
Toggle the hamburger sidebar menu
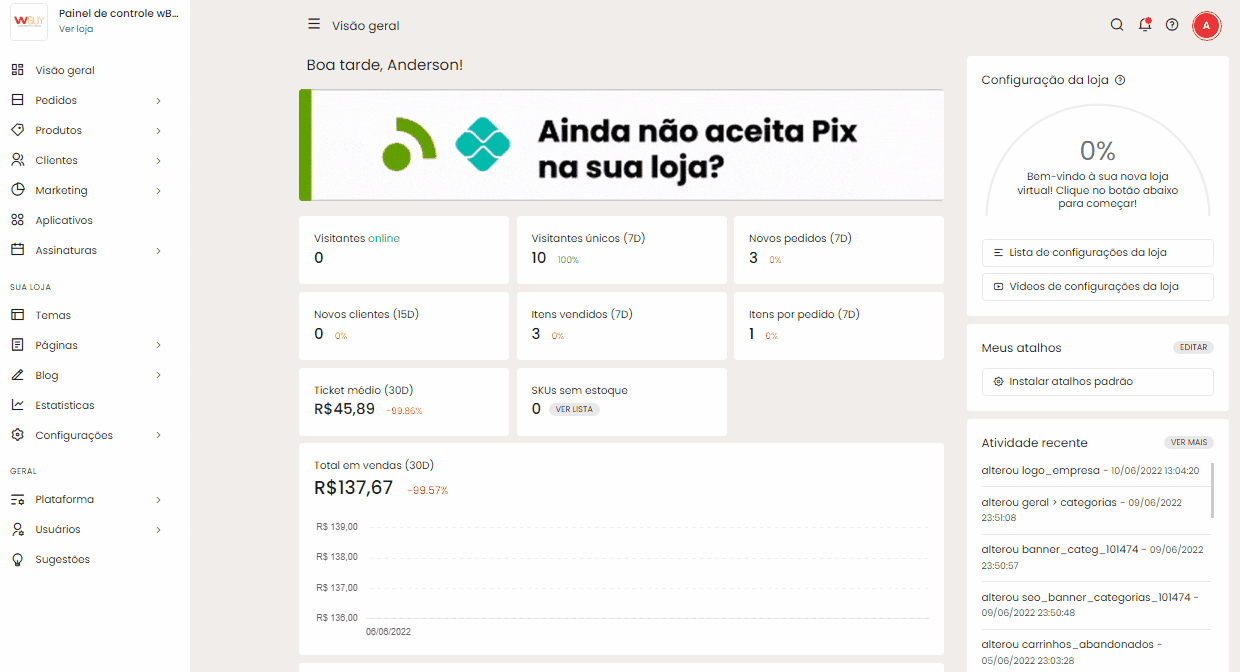[314, 25]
